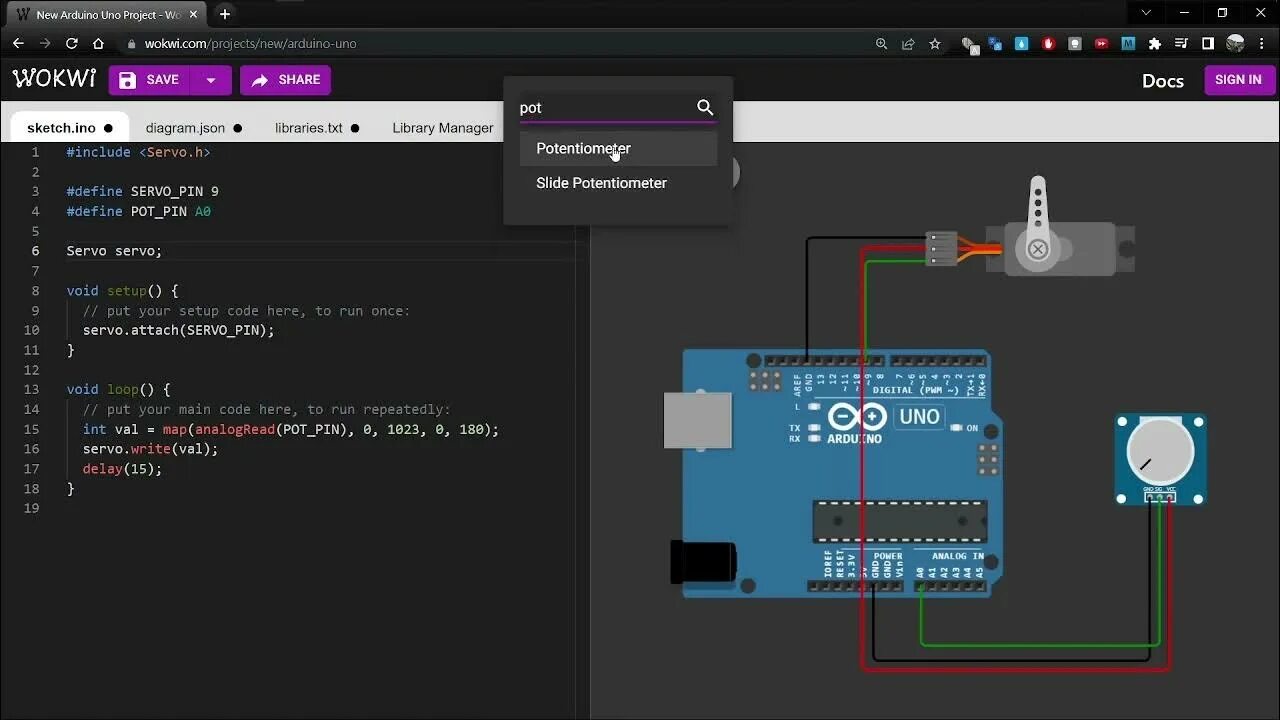Open a new browser tab
1280x720 pixels.
[x=225, y=14]
